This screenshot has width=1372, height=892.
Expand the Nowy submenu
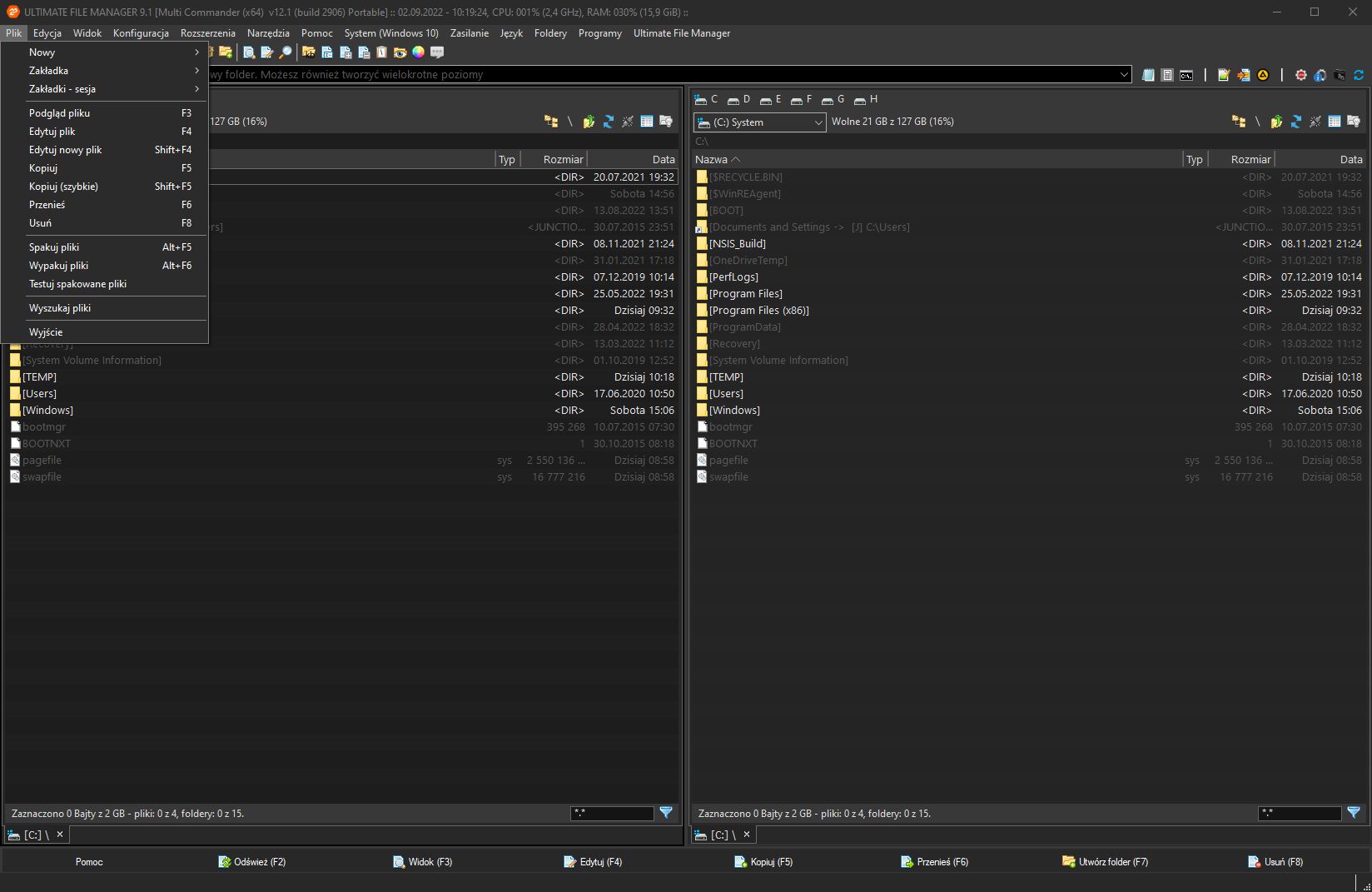(105, 52)
